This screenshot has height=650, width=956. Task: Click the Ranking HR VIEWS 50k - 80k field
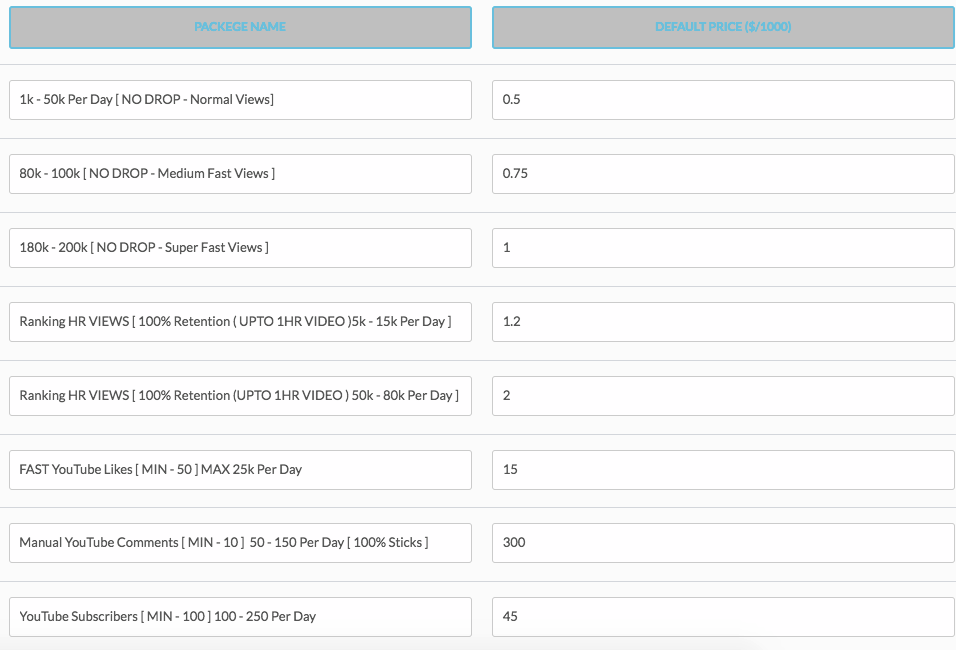click(240, 396)
